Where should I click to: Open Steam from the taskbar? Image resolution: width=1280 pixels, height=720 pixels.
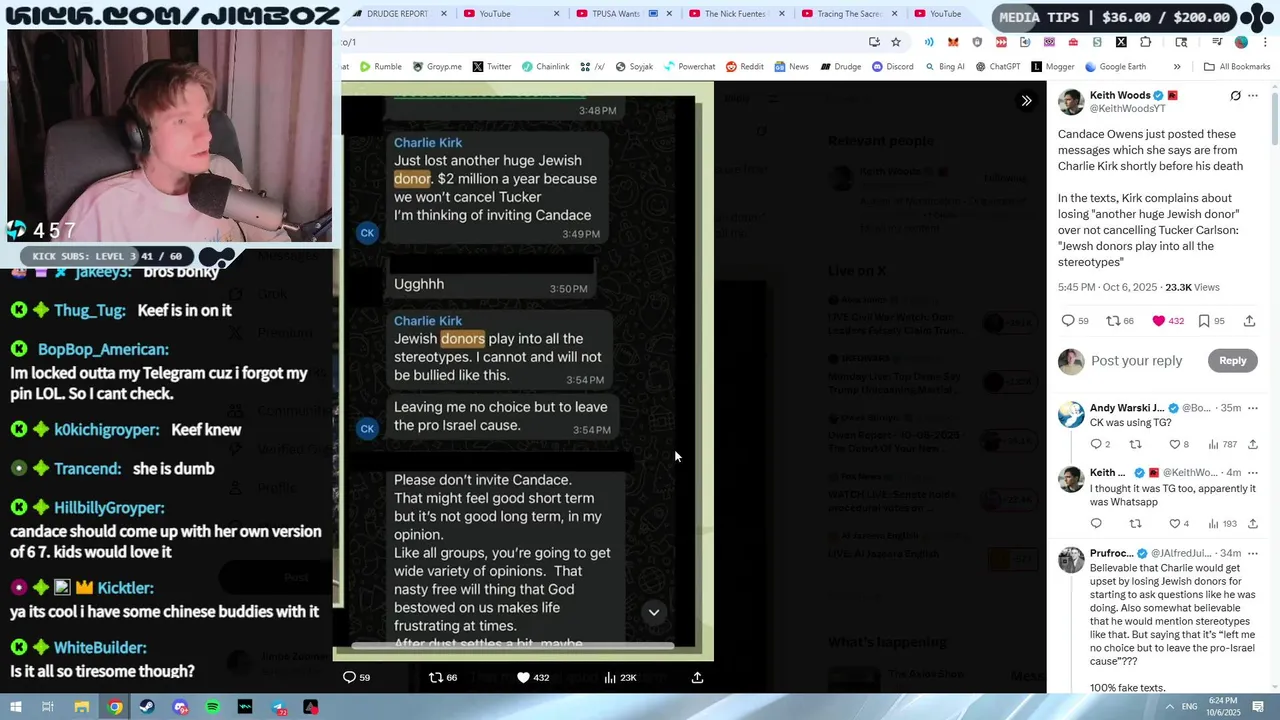tap(147, 707)
